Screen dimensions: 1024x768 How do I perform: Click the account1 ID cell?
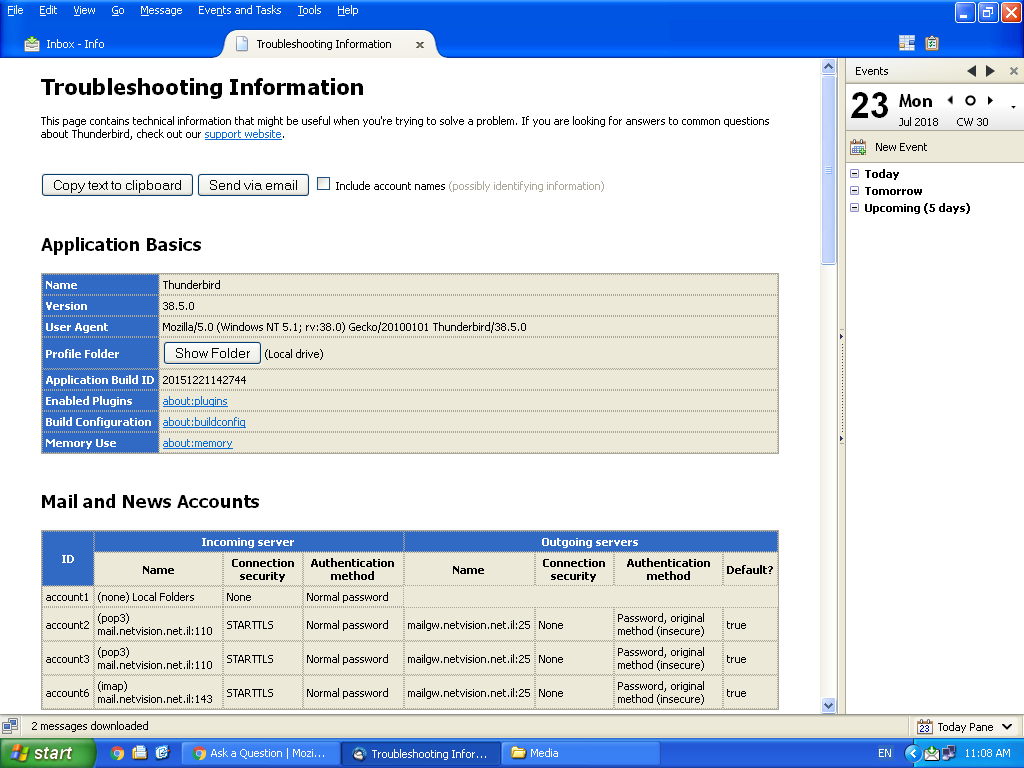[x=67, y=597]
